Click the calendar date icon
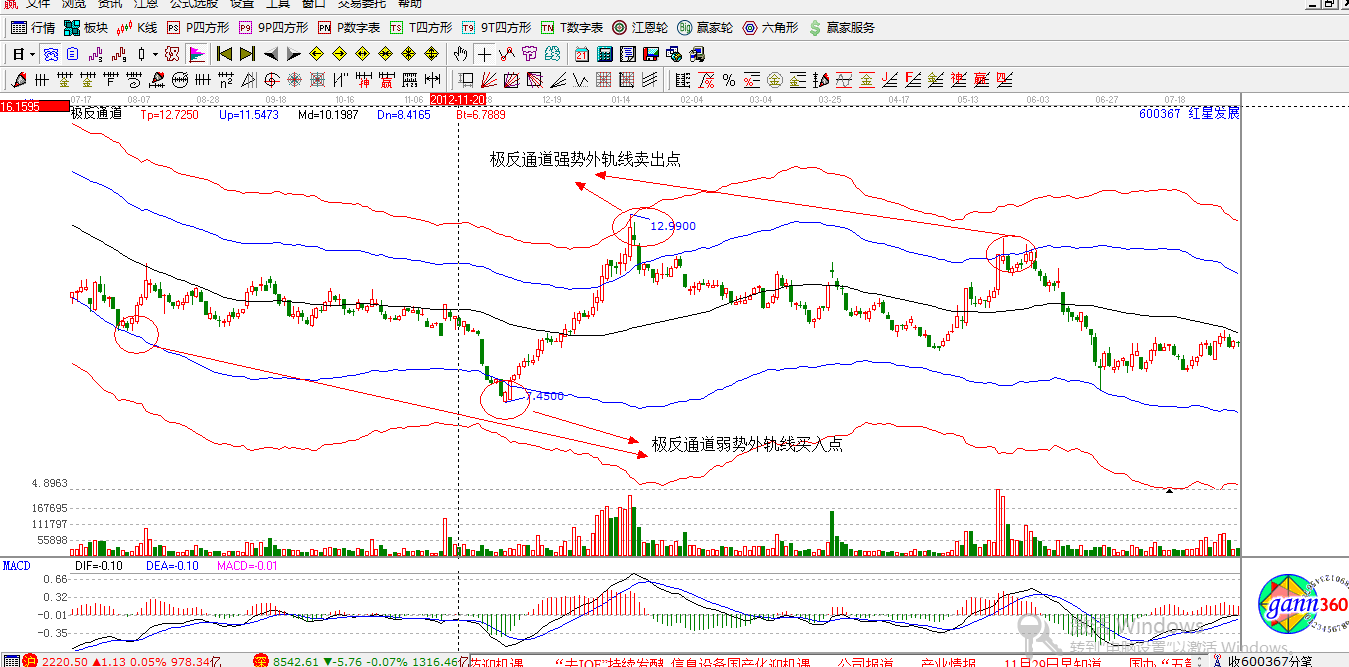Image resolution: width=1349 pixels, height=667 pixels. point(582,54)
